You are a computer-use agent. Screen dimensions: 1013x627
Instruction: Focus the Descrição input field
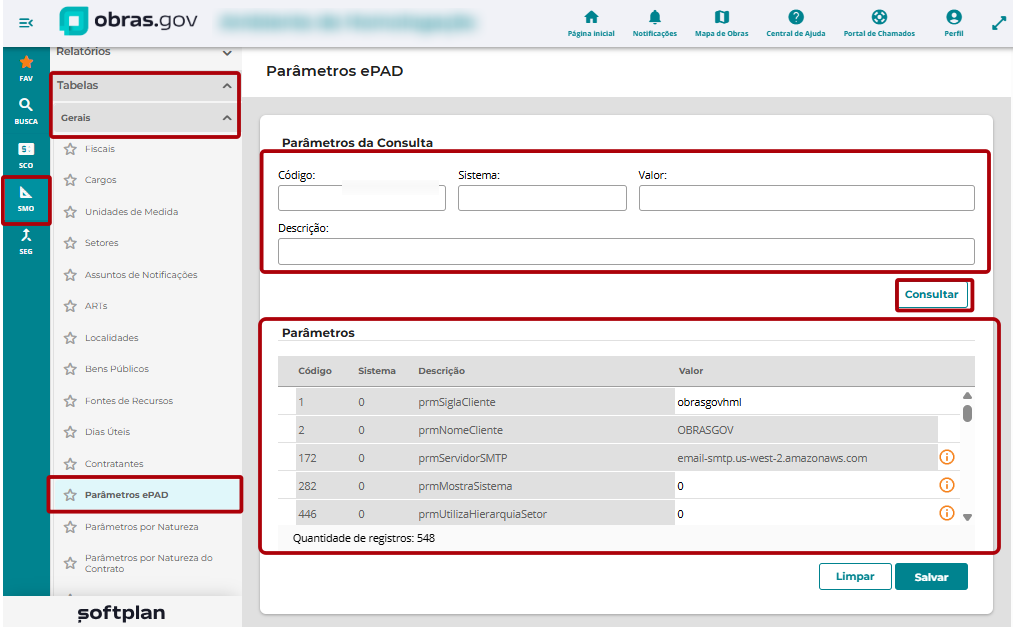point(626,251)
